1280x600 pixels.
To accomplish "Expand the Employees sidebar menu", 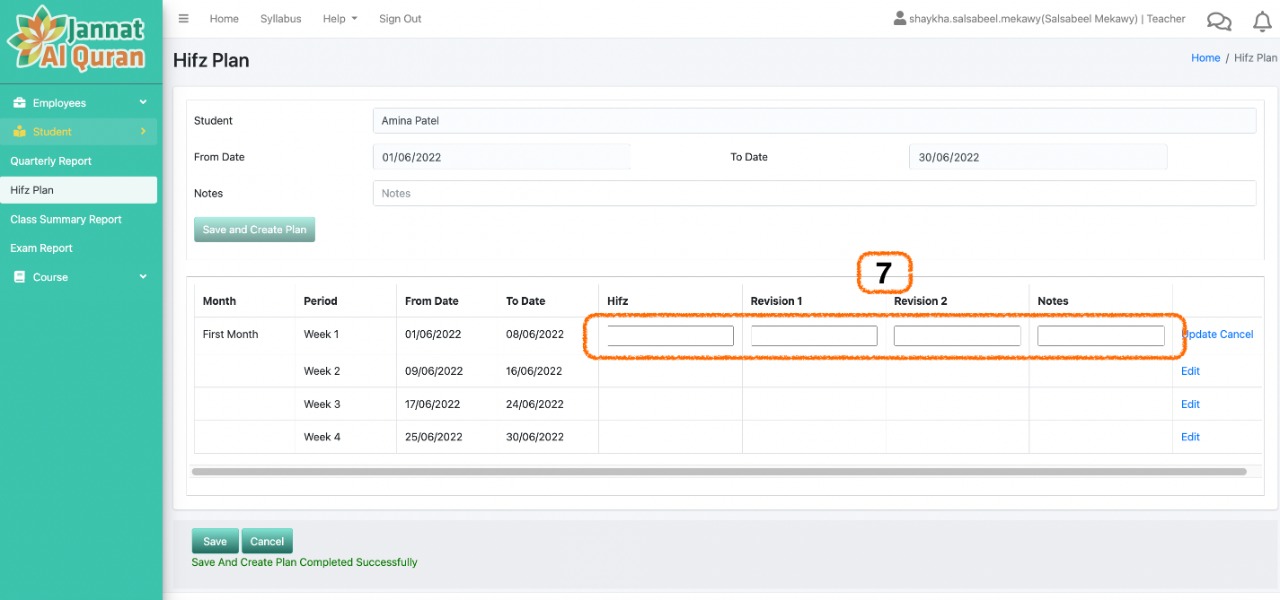I will pyautogui.click(x=78, y=103).
